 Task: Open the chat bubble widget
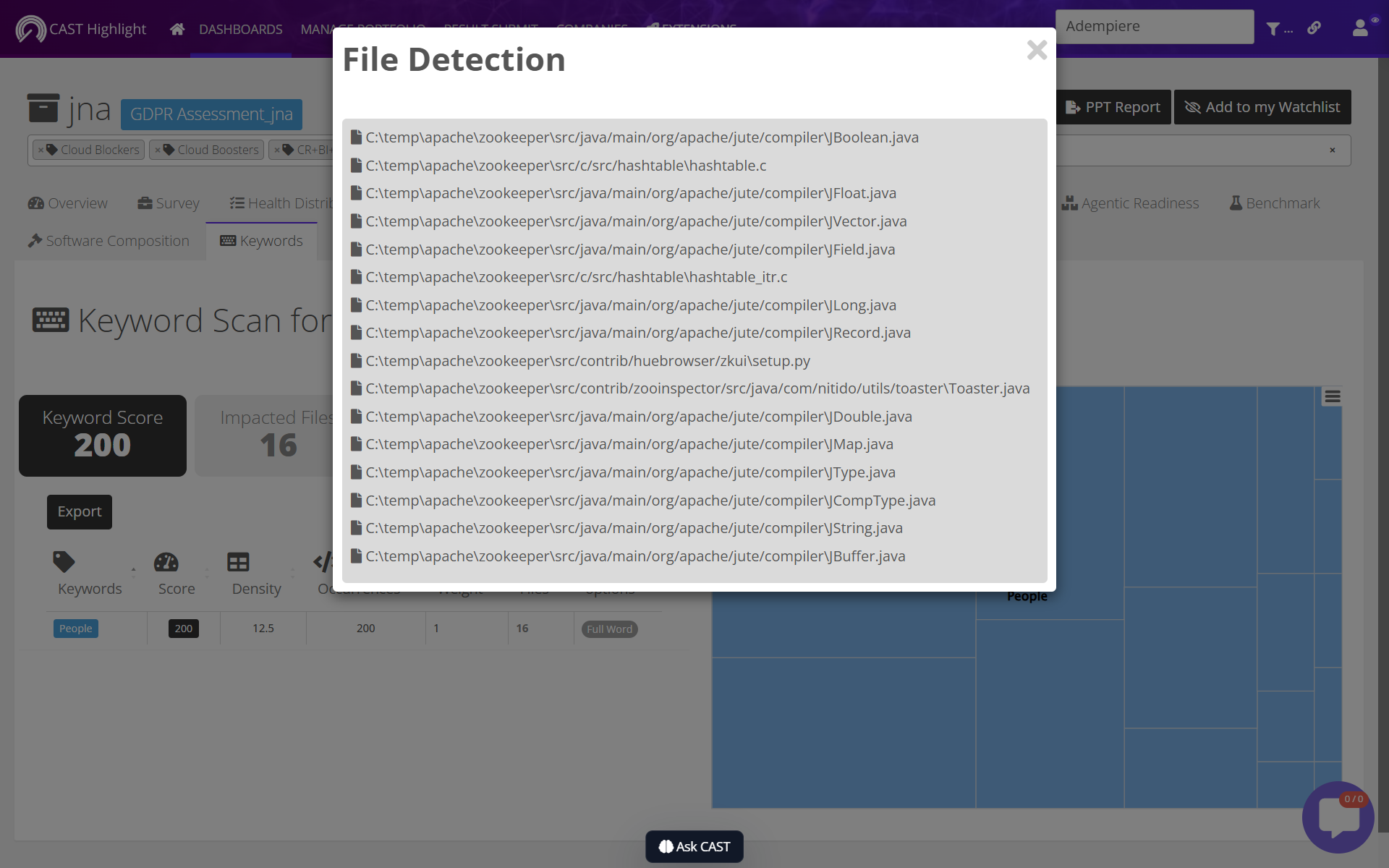pos(1338,817)
